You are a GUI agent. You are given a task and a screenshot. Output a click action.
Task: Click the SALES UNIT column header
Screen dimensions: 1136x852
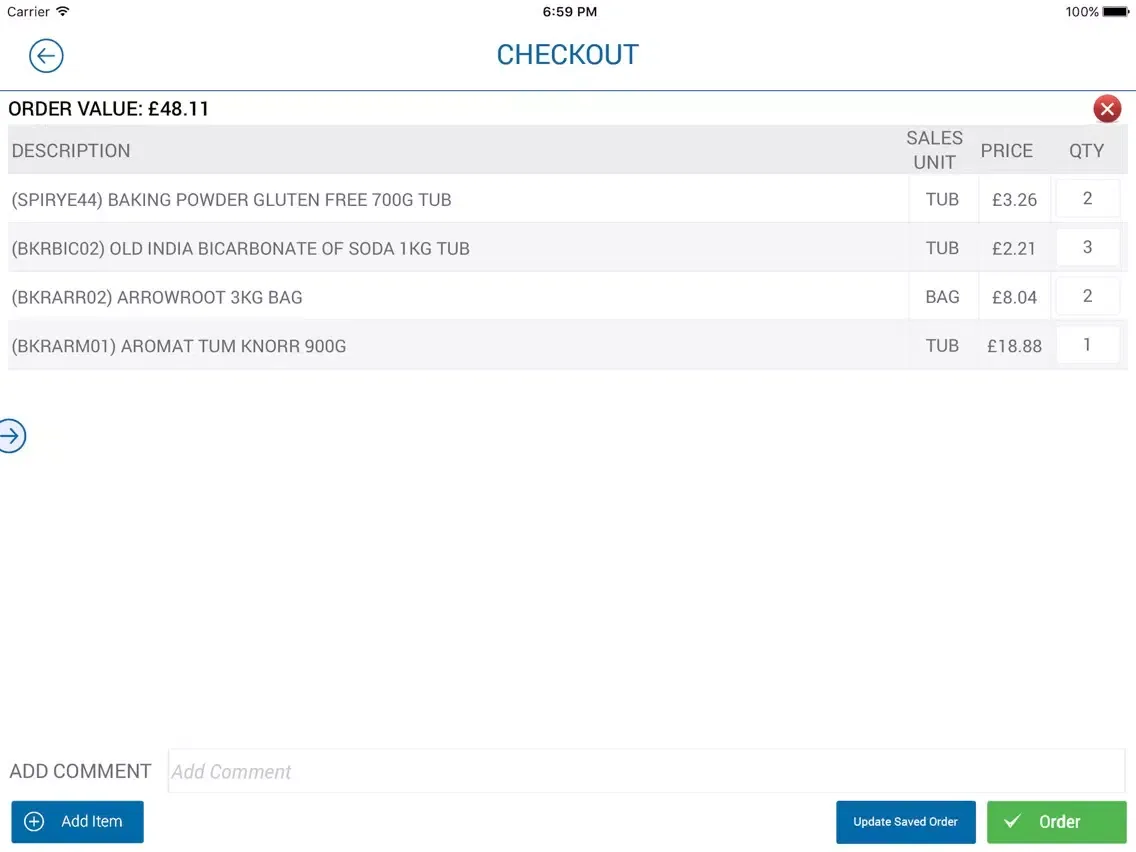tap(935, 150)
